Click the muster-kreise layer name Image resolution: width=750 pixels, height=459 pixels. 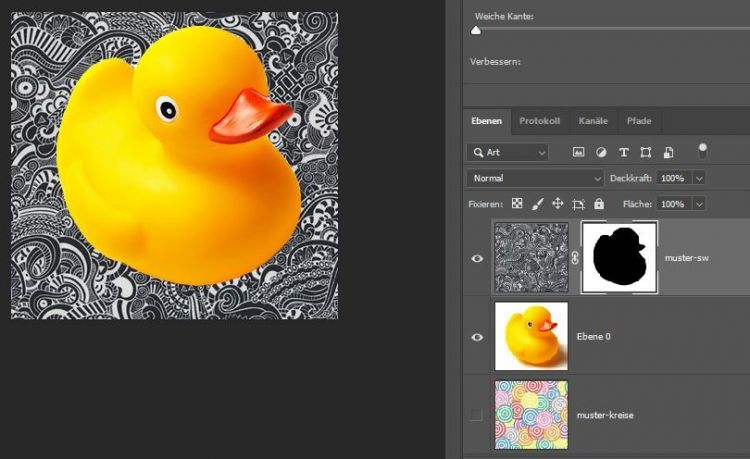pyautogui.click(x=605, y=415)
